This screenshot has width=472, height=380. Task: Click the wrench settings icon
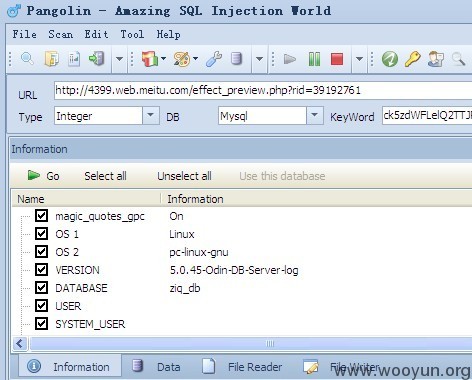pos(214,59)
